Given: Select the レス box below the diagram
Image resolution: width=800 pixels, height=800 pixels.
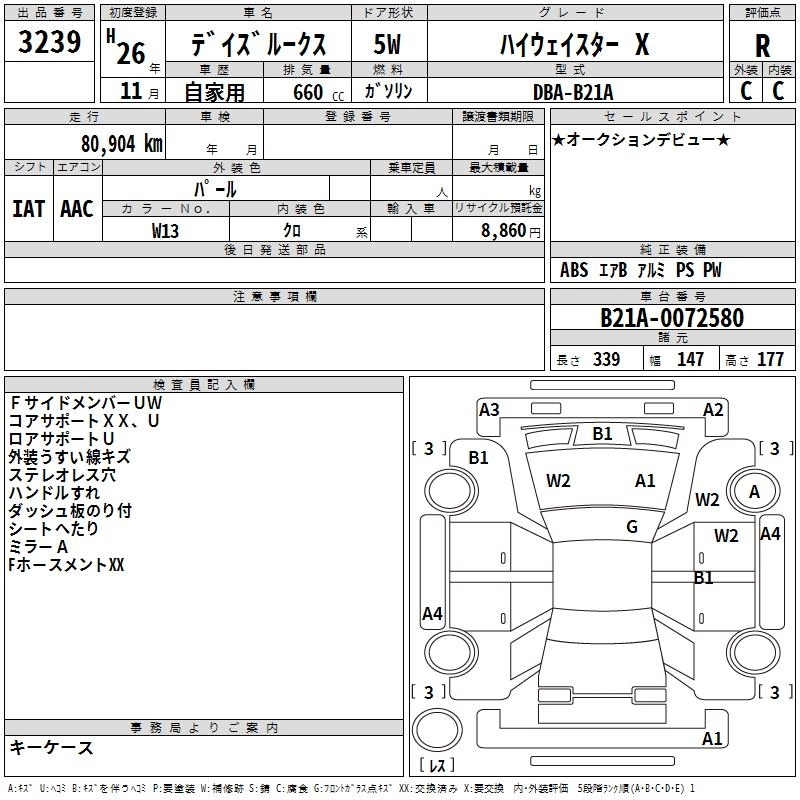Looking at the screenshot, I should [436, 766].
